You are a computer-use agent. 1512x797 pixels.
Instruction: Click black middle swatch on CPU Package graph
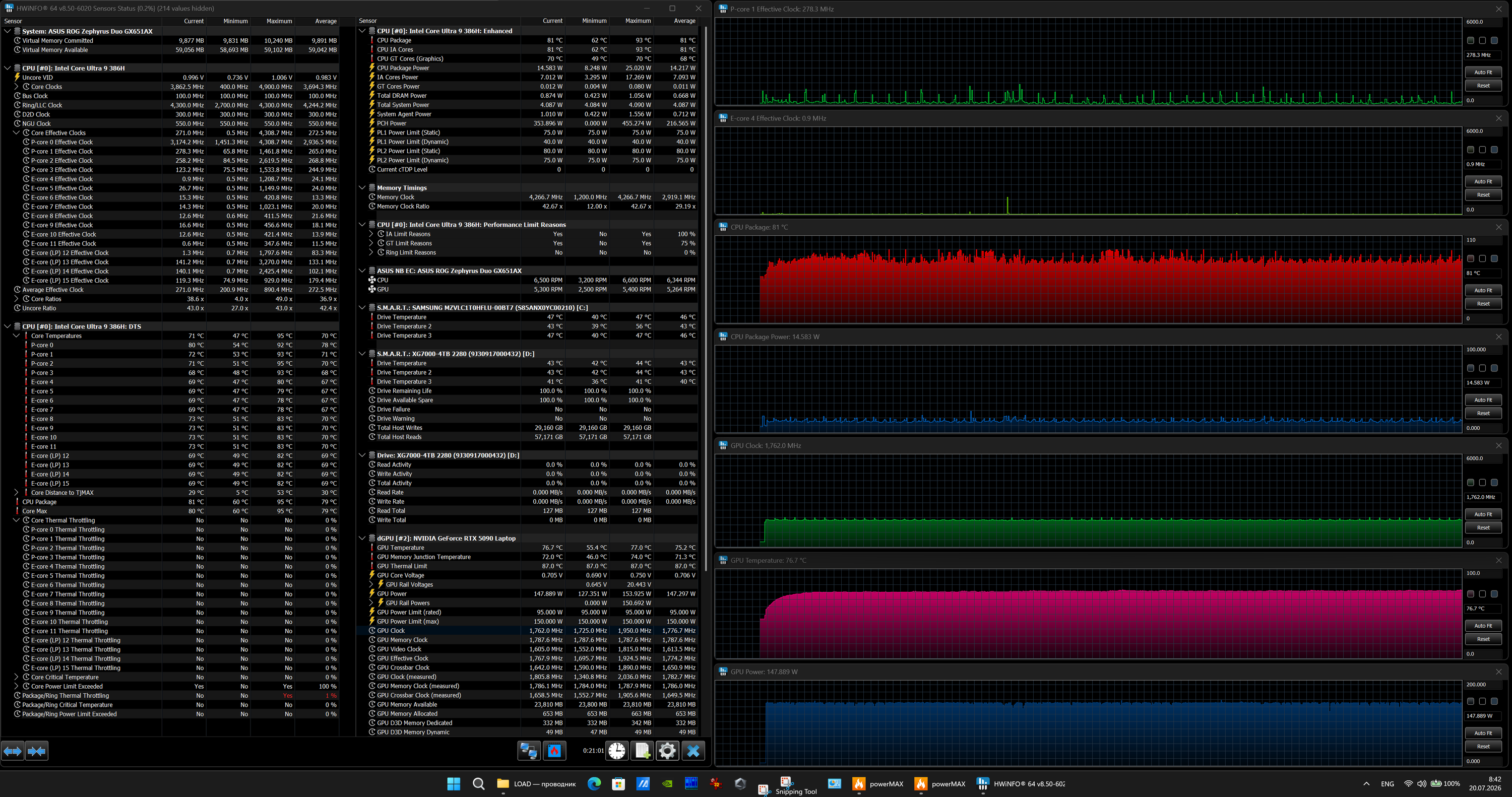pyautogui.click(x=1482, y=258)
